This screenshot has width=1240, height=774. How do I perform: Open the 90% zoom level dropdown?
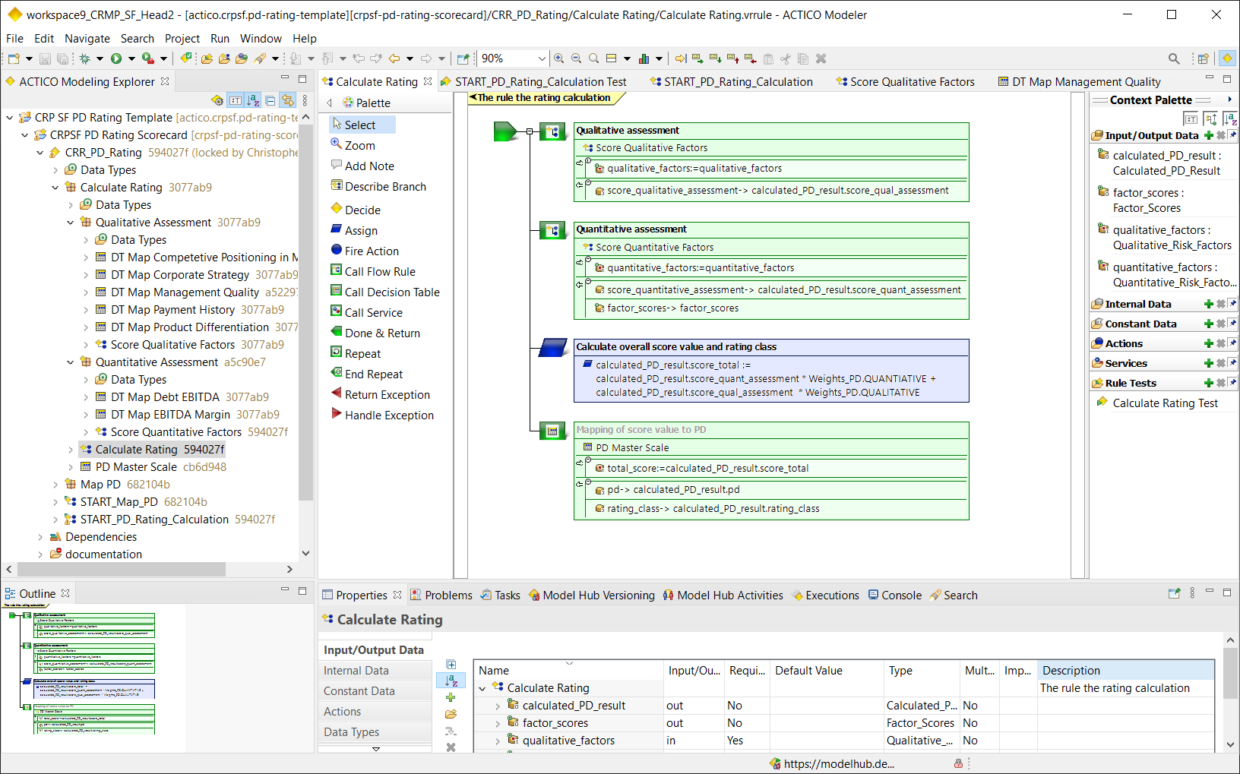coord(542,59)
